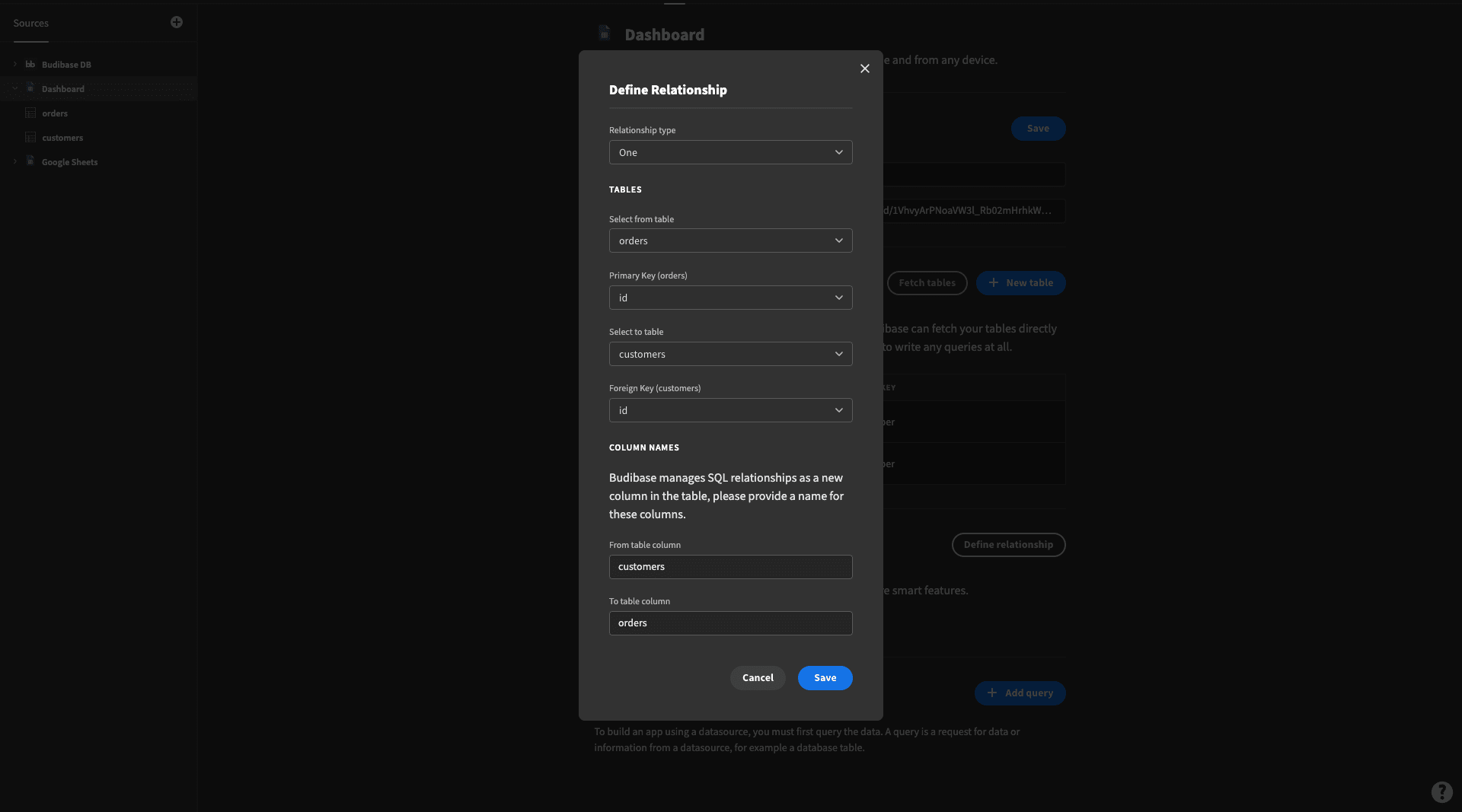Click the datasource Save button behind dialog
1462x812 pixels.
[1038, 129]
